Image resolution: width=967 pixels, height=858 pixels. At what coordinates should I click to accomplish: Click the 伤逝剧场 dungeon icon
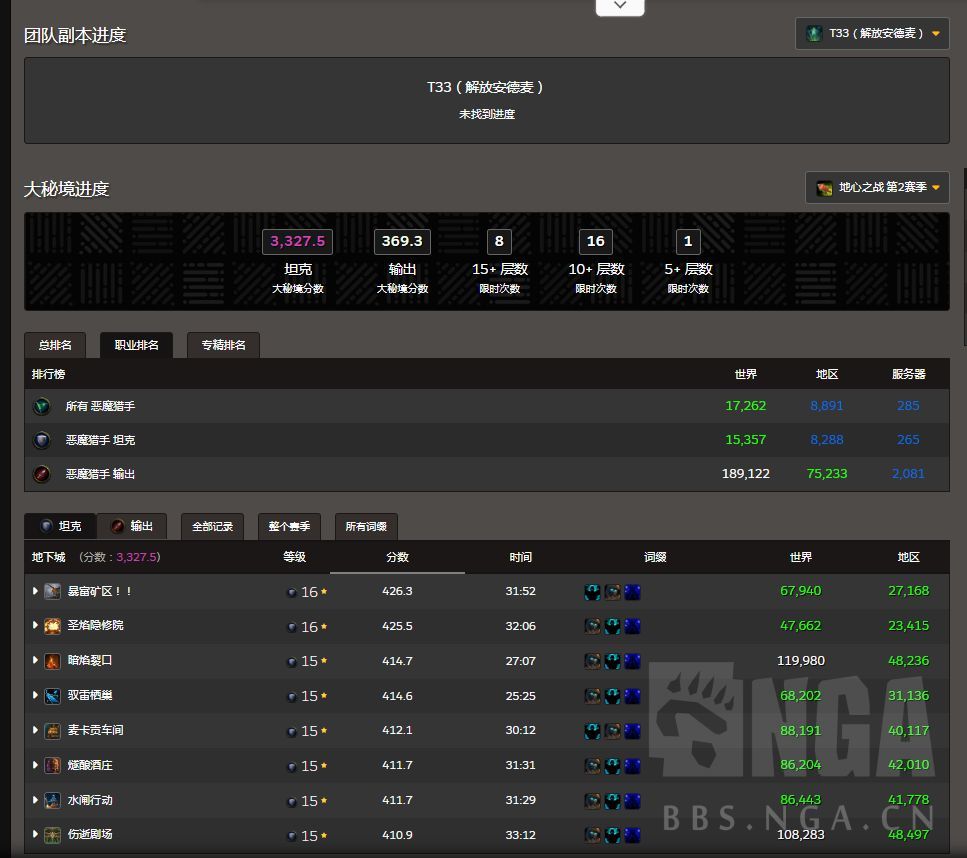[53, 835]
